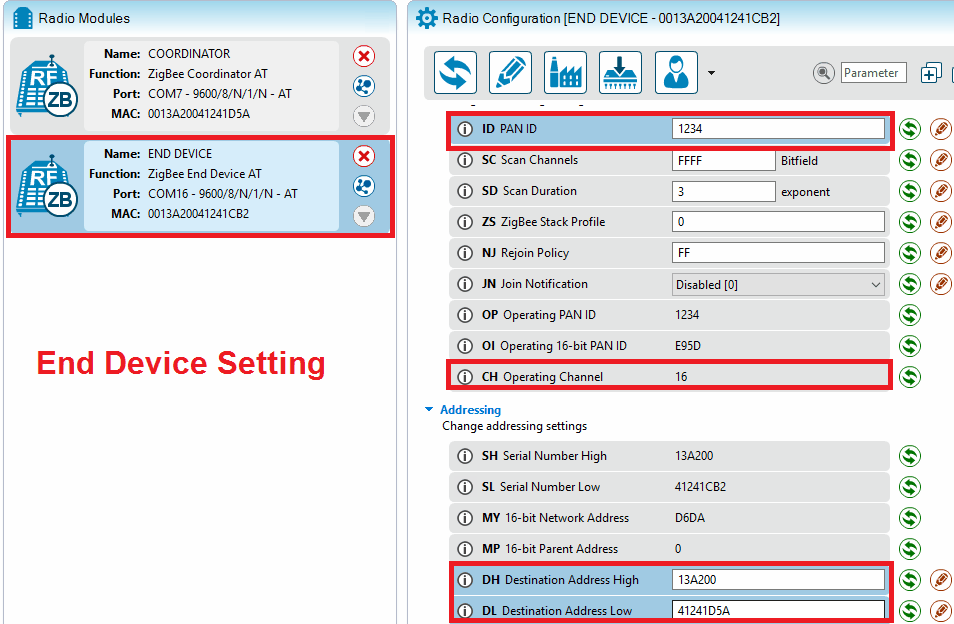This screenshot has width=954, height=624.
Task: Discover network nodes for END DEVICE module
Action: coord(364,186)
